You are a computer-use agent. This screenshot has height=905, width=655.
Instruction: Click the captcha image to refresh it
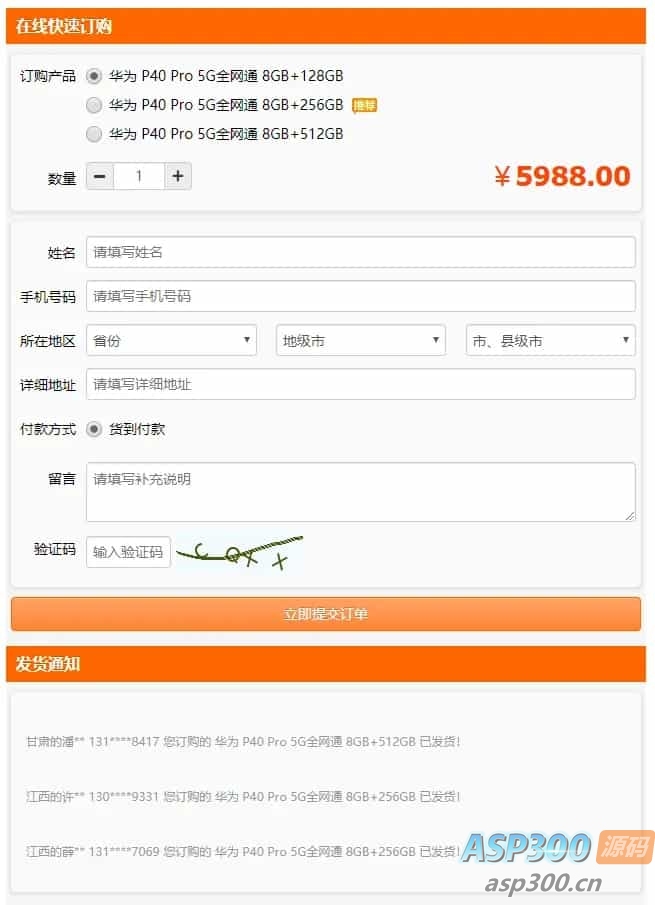(239, 552)
